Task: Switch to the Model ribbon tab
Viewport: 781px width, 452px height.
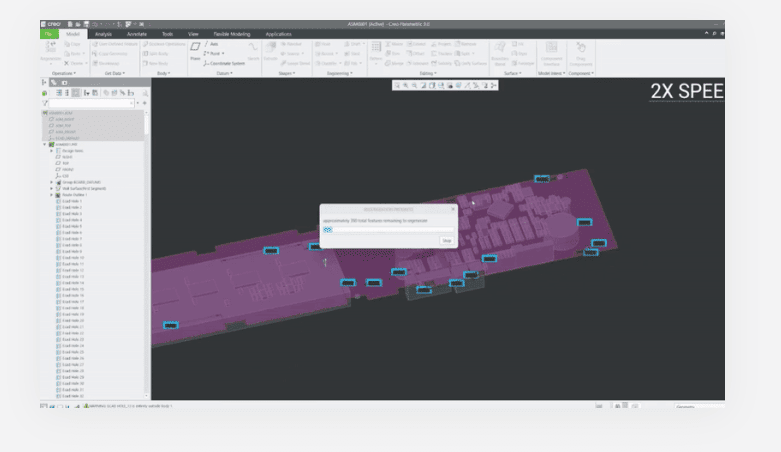Action: tap(73, 34)
